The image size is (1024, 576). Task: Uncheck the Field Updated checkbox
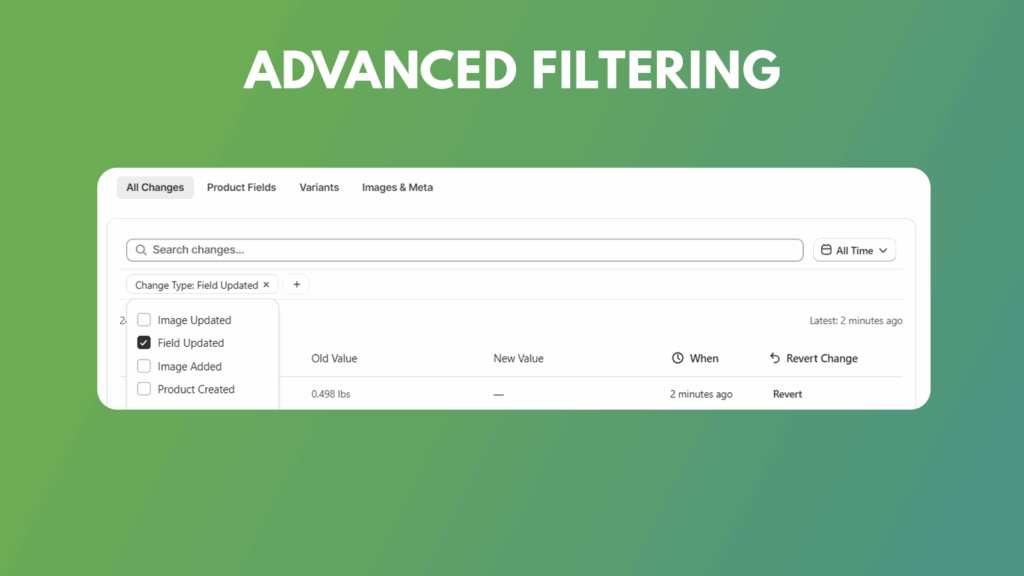(144, 343)
